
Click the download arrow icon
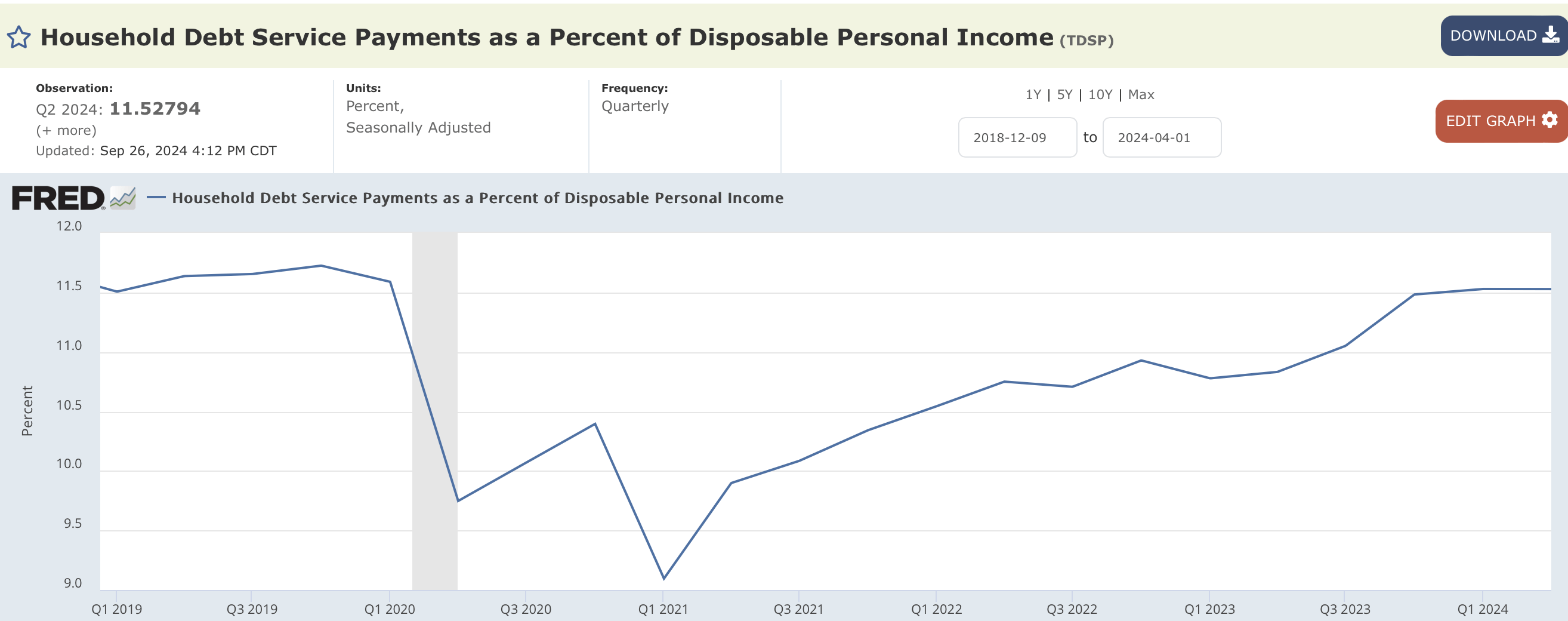click(1550, 35)
